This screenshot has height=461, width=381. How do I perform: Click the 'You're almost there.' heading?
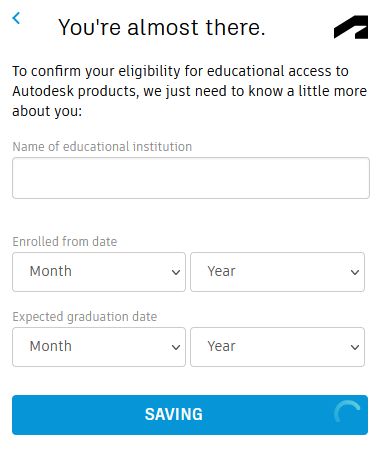click(x=162, y=27)
